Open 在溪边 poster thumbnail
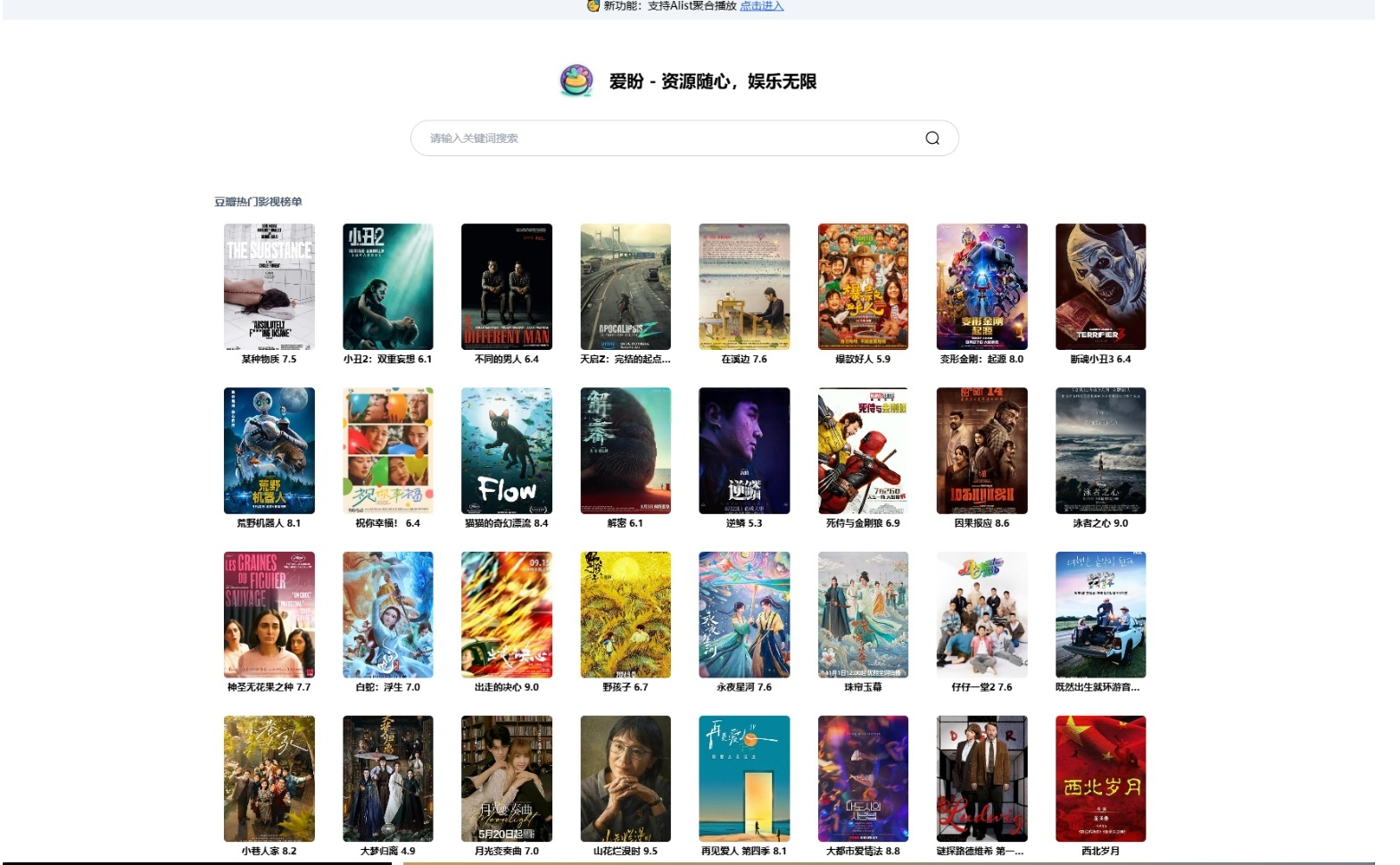 click(744, 287)
